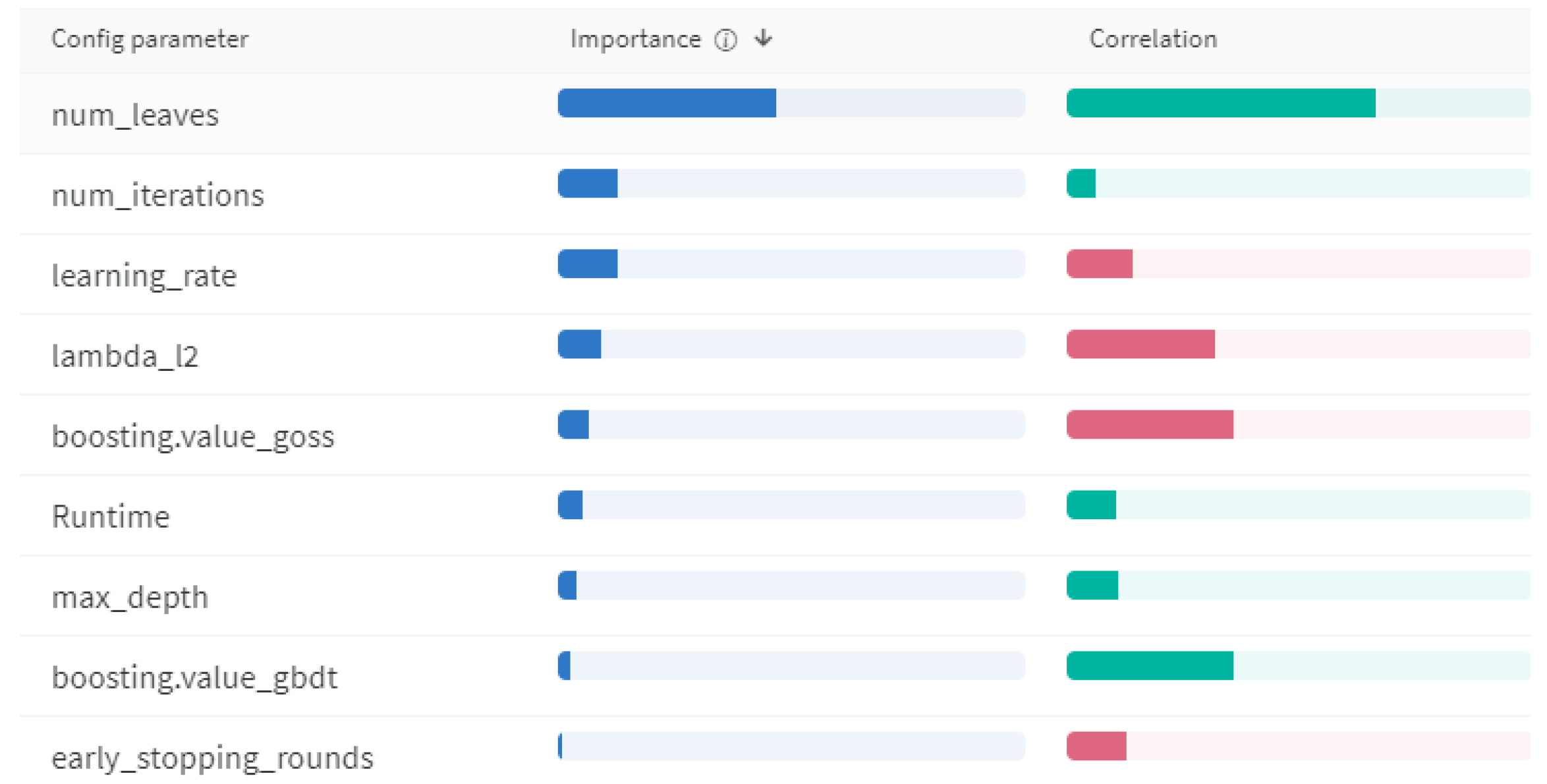
Task: Click num_leaves blue importance bar
Action: coord(666,103)
